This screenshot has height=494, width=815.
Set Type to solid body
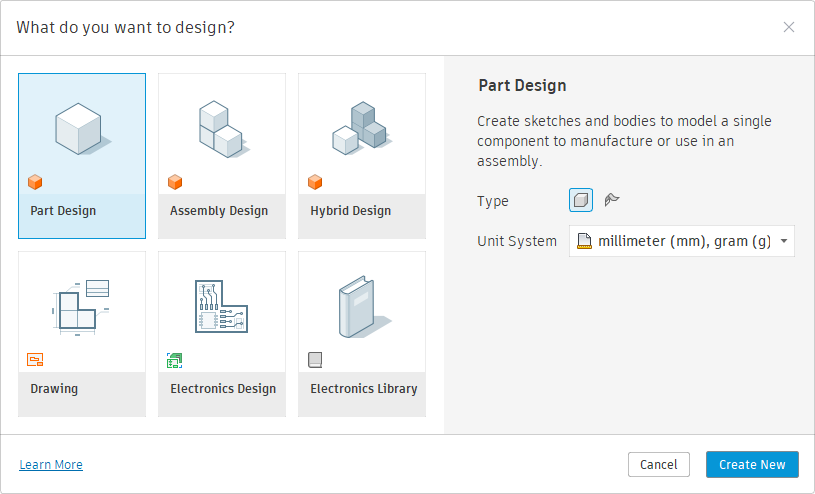[x=581, y=200]
